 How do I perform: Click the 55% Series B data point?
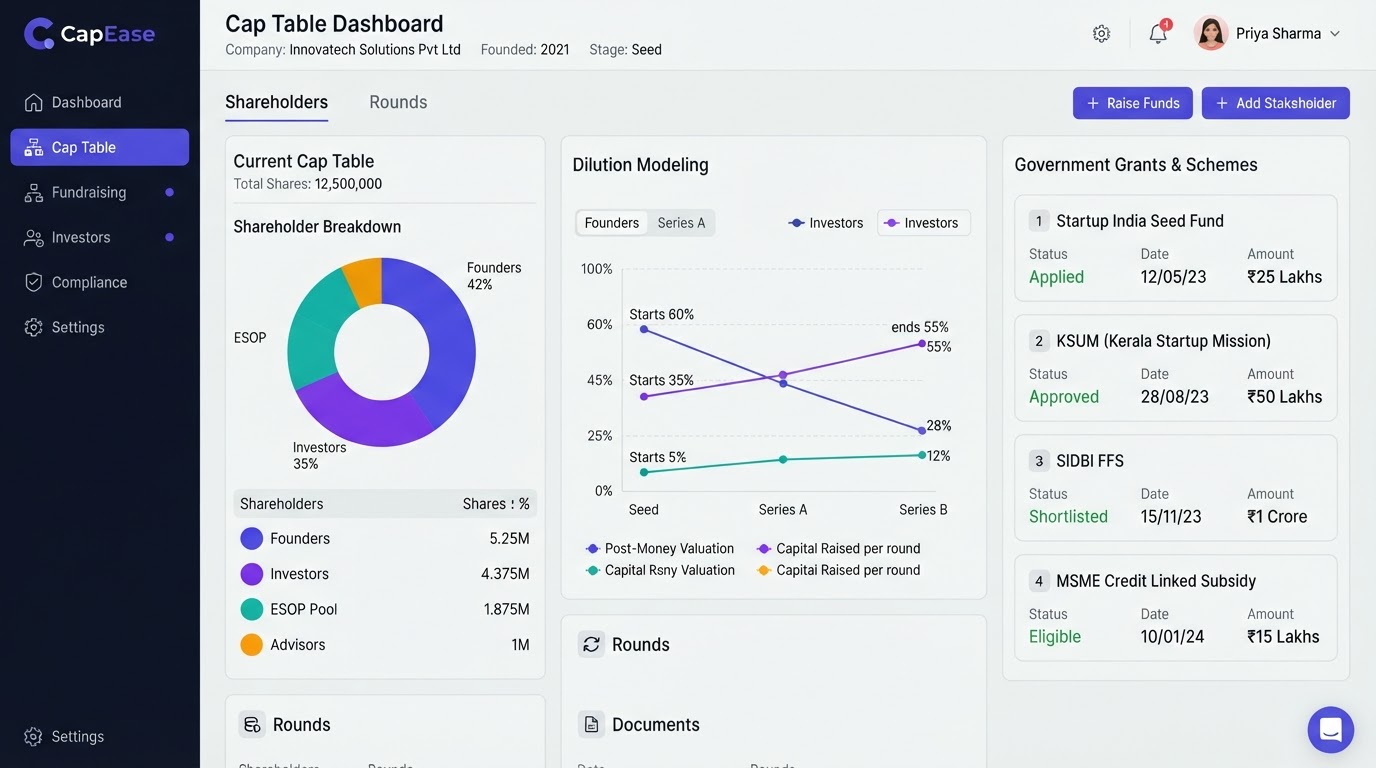coord(922,344)
